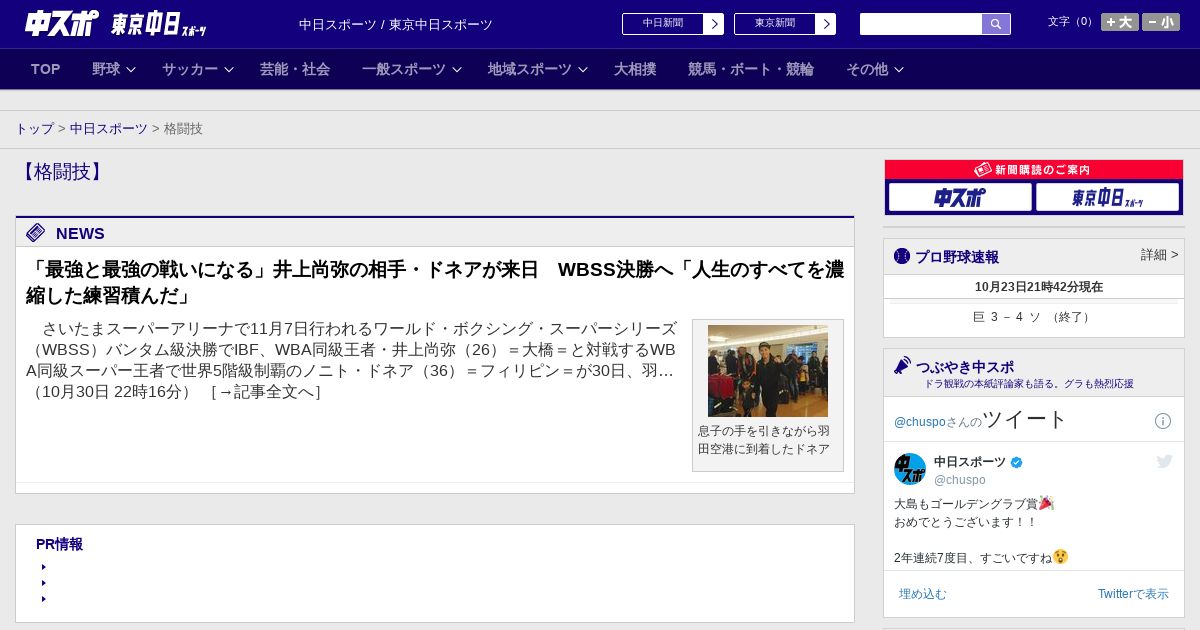Viewport: 1200px width, 630px height.
Task: Open the Donaire vs Inoue article headline
Action: [x=435, y=282]
